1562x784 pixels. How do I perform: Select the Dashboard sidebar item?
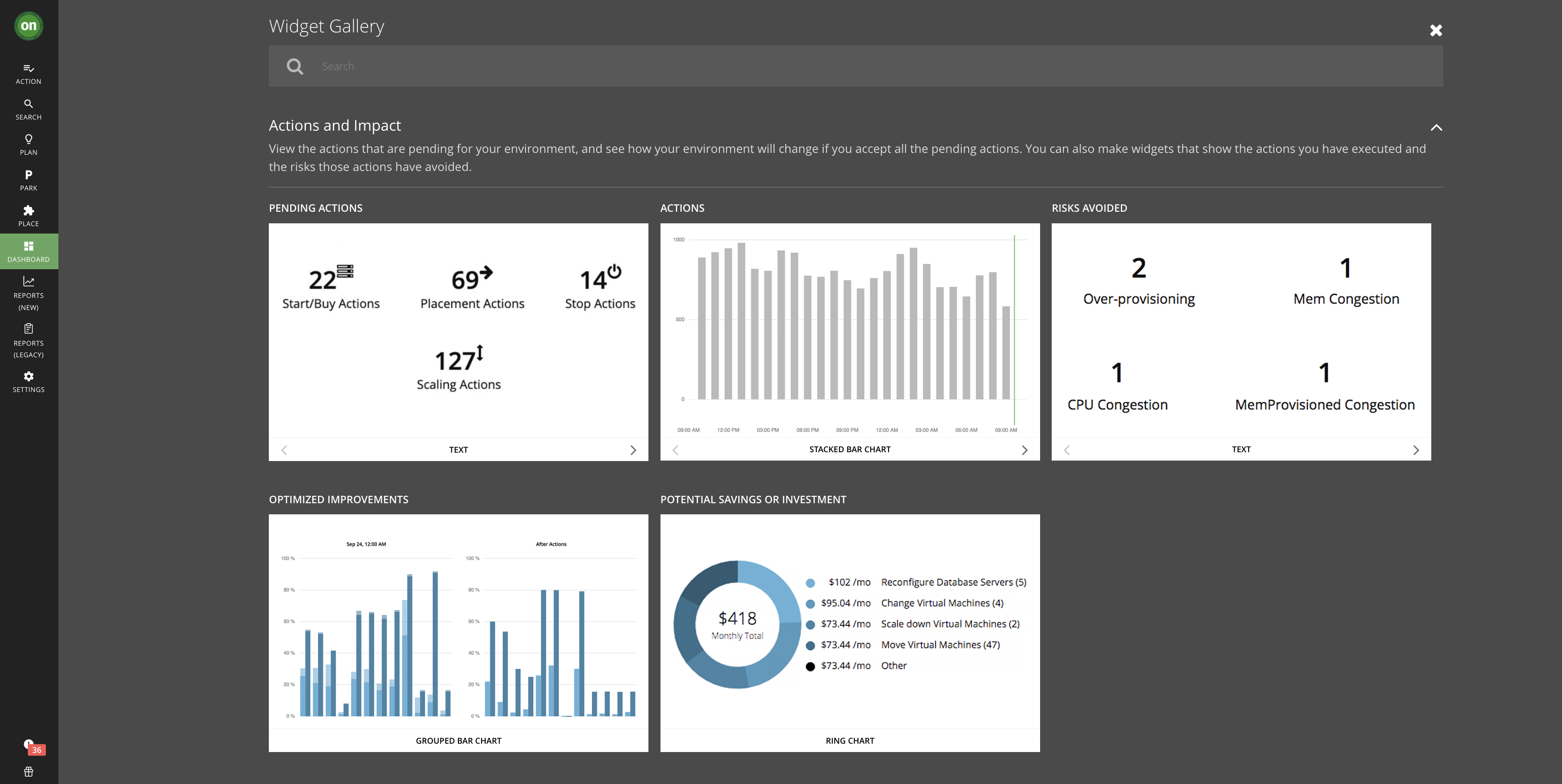[28, 251]
